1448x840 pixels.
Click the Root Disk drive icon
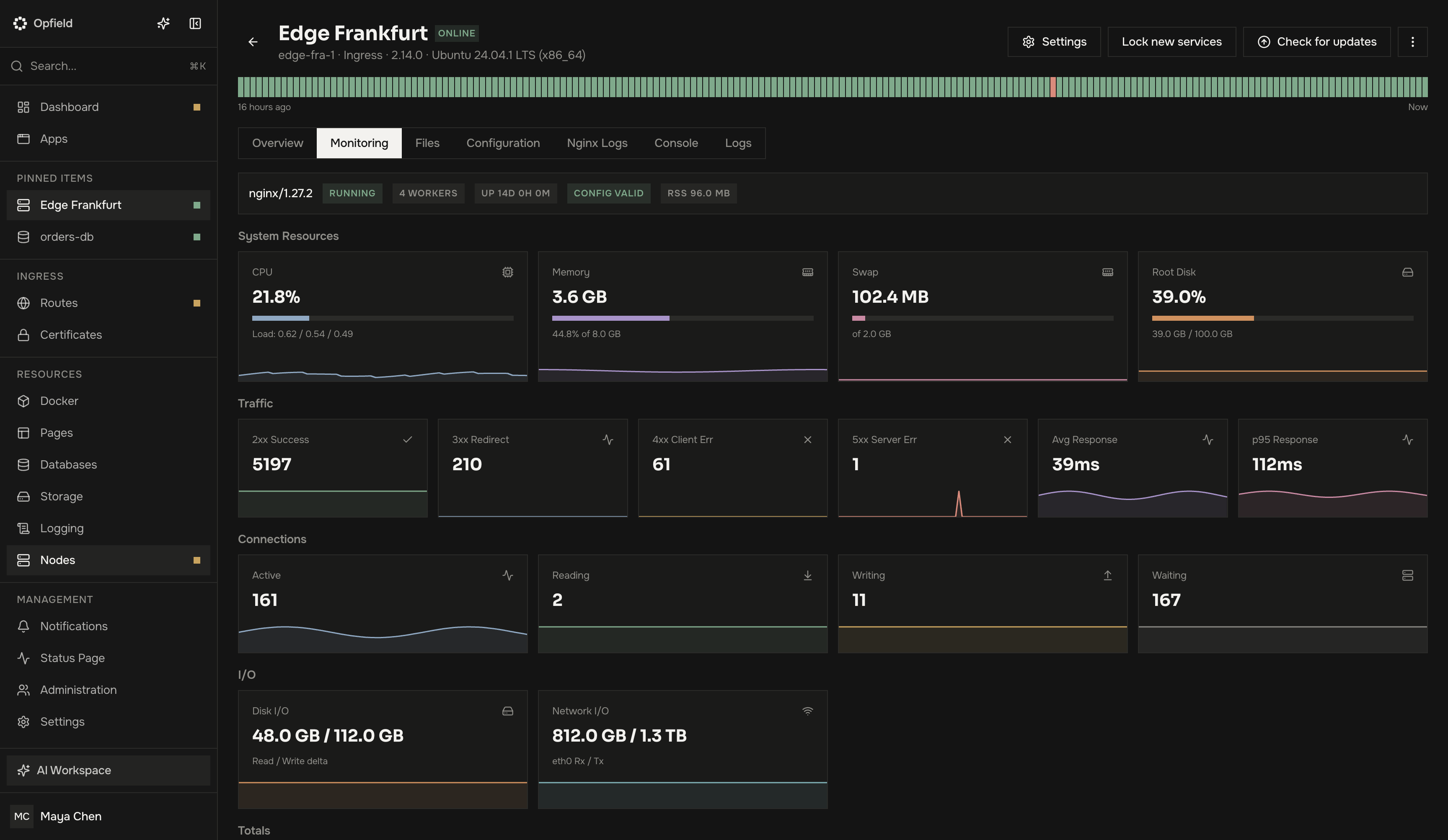[1407, 272]
